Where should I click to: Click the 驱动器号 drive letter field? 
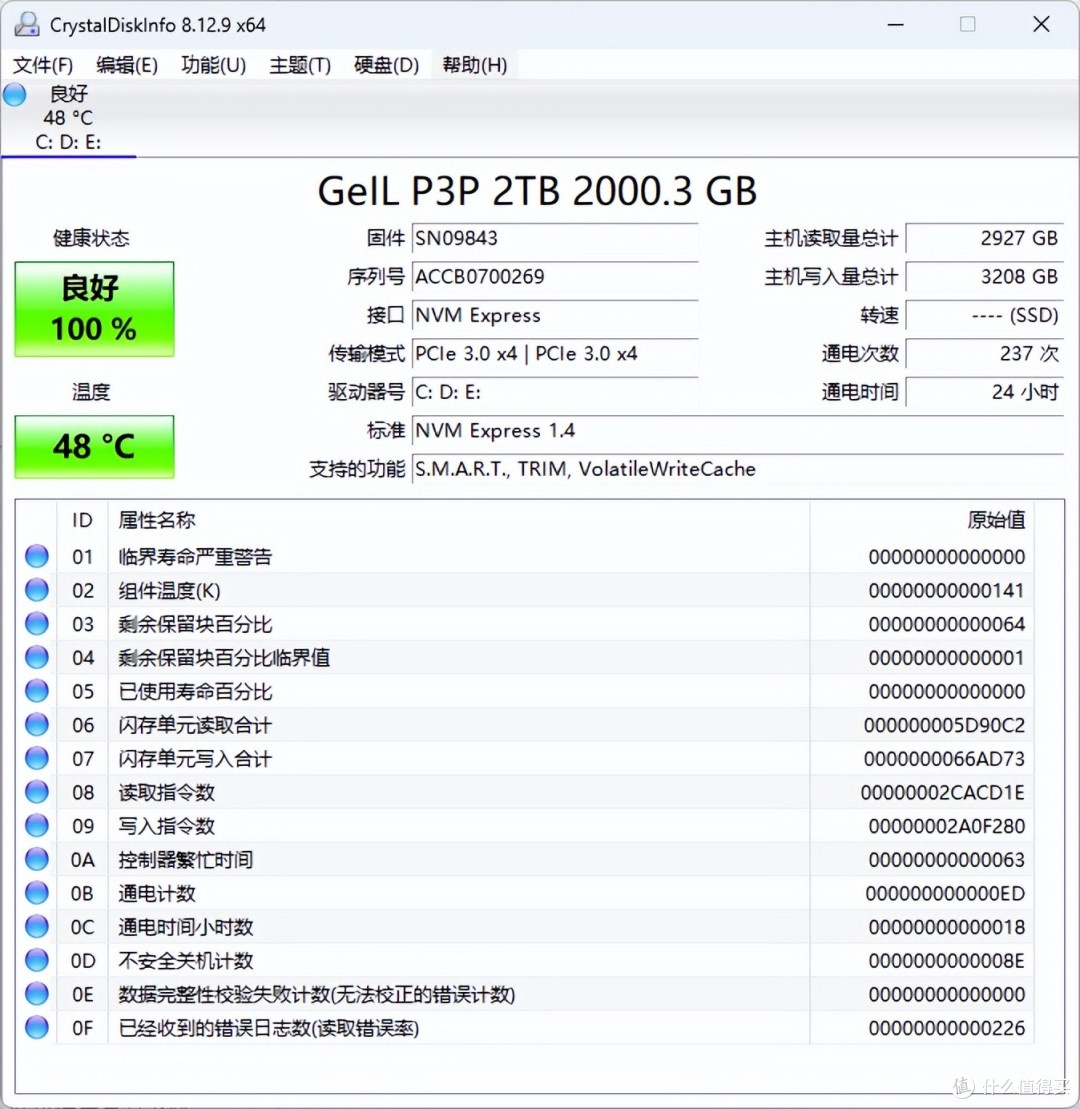(555, 392)
